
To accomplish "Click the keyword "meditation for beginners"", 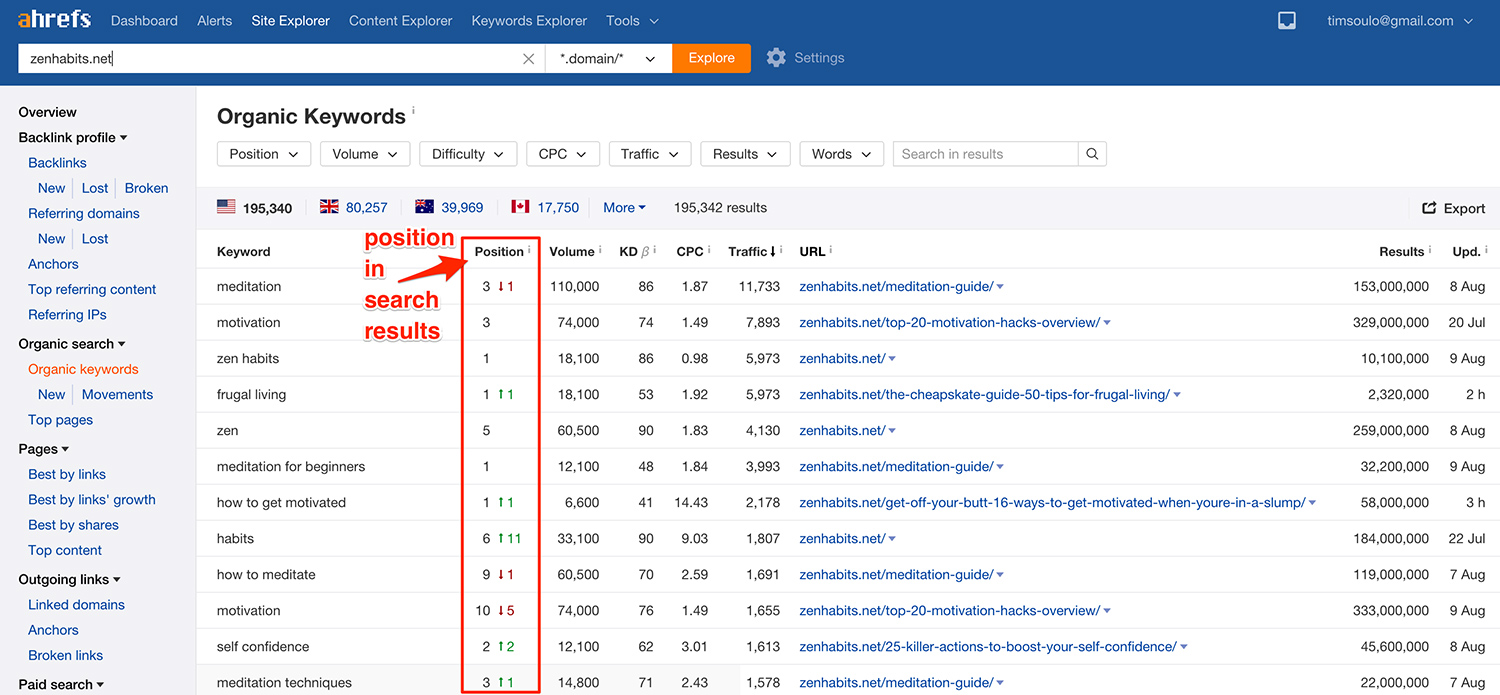I will pos(291,467).
